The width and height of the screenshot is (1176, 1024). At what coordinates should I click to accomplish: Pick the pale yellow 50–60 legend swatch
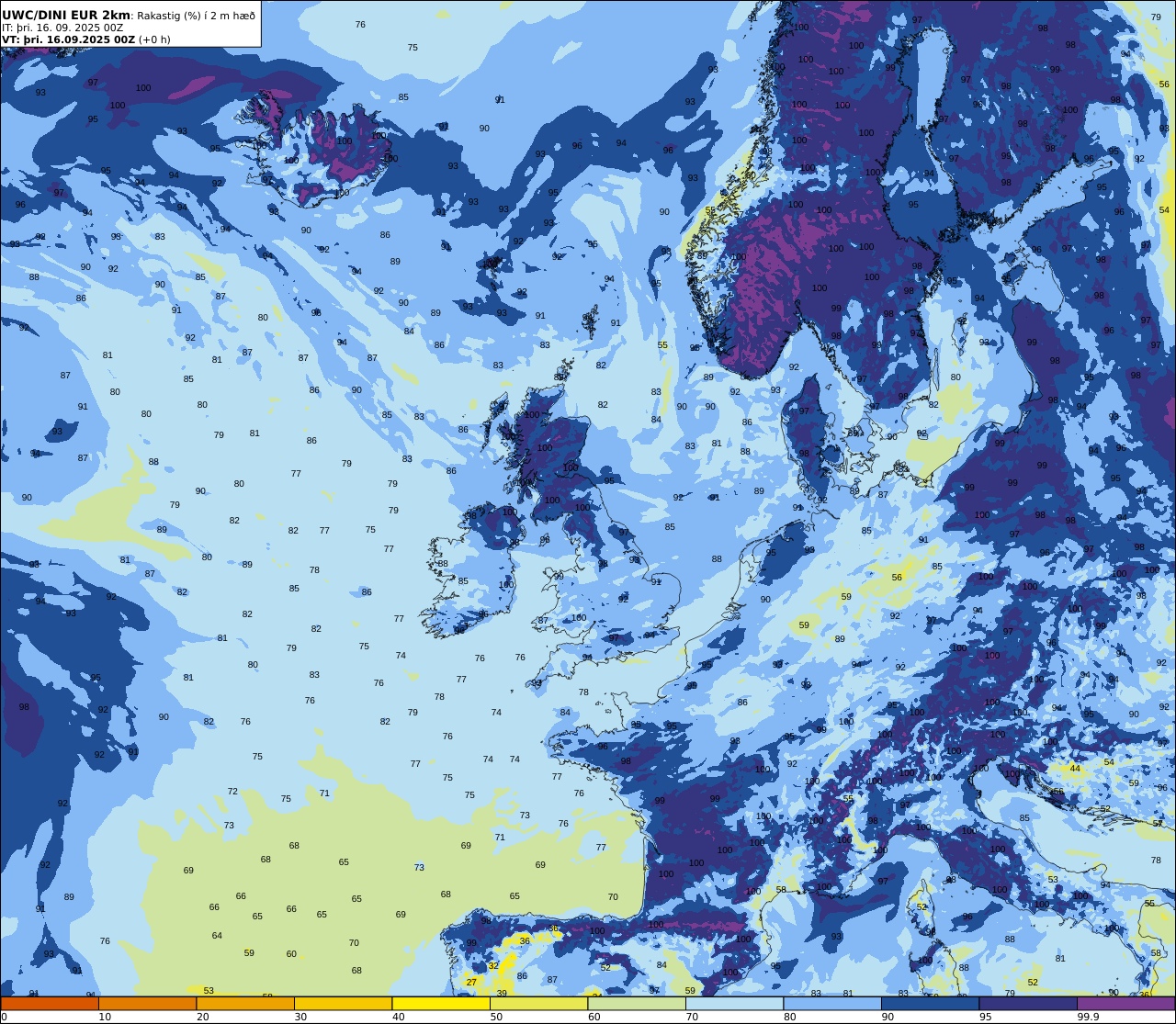pyautogui.click(x=538, y=1004)
